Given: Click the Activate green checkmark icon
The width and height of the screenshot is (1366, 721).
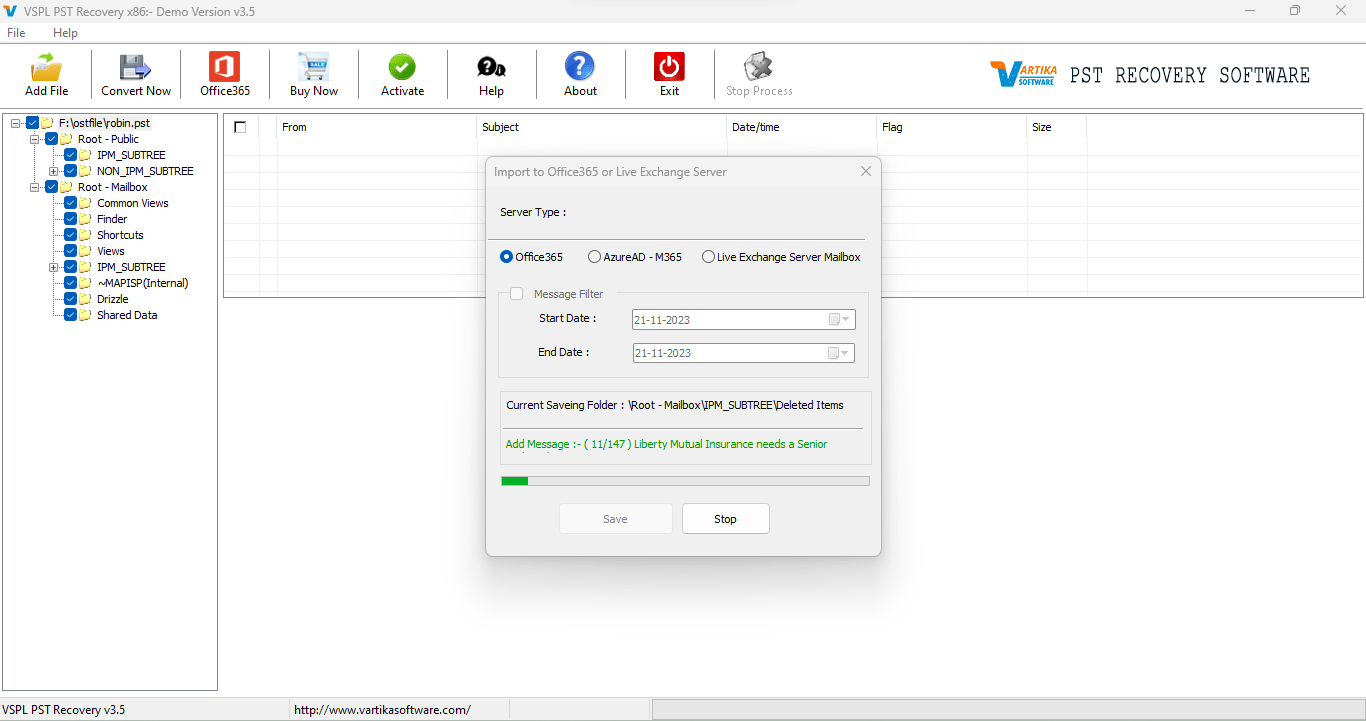Looking at the screenshot, I should tap(402, 68).
